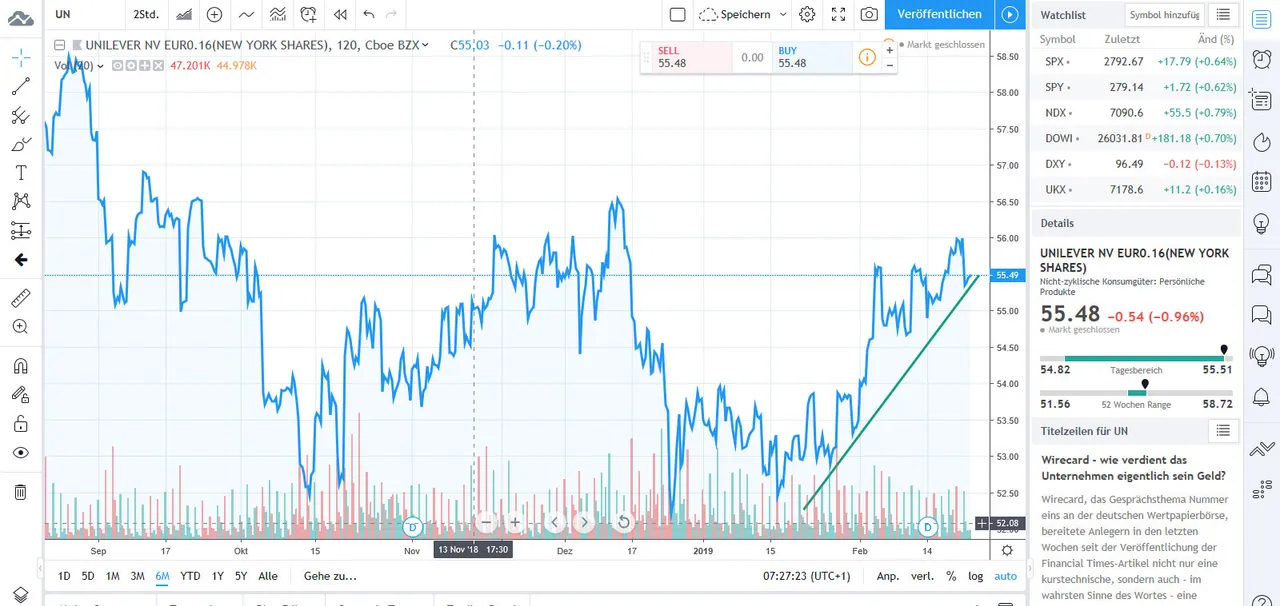Select the ruler measure tool

click(20, 297)
